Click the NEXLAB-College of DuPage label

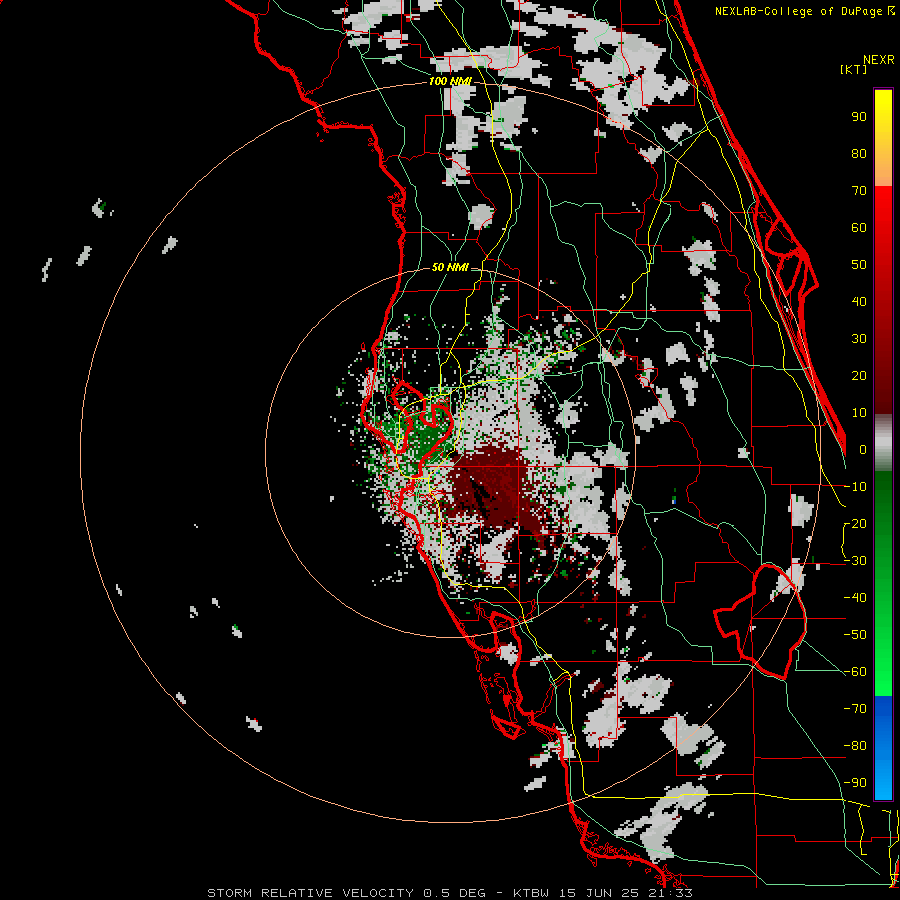[804, 11]
